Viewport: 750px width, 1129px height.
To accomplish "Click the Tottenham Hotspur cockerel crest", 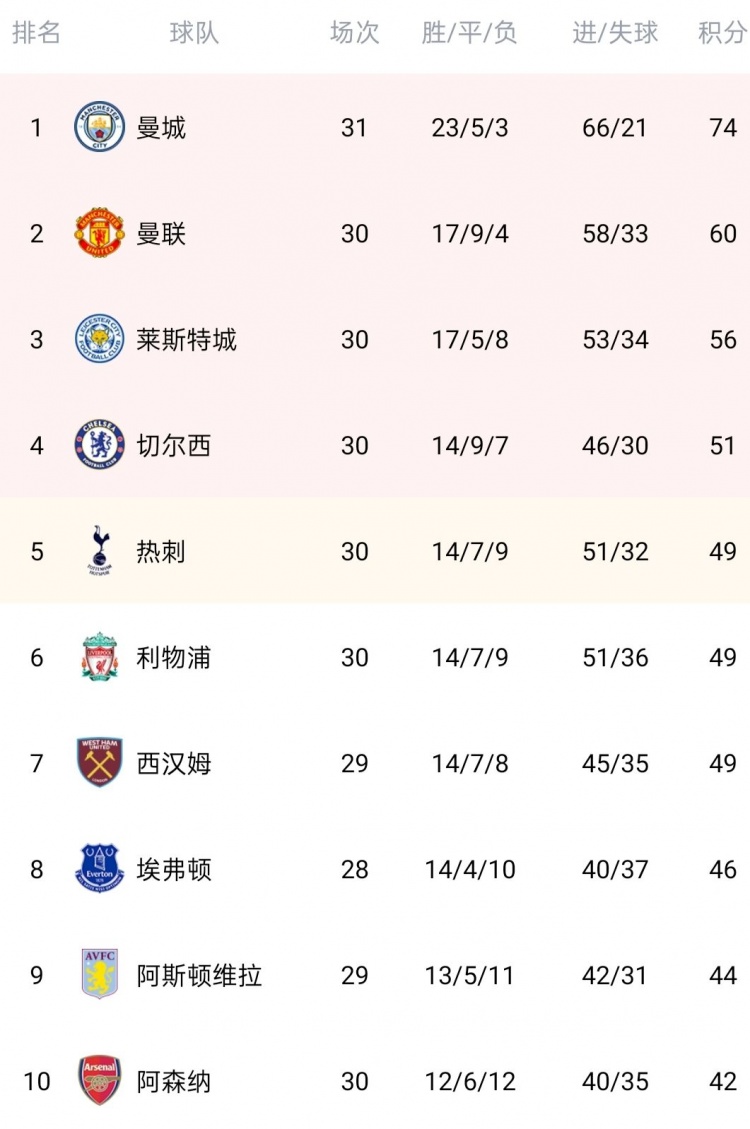I will 99,550.
